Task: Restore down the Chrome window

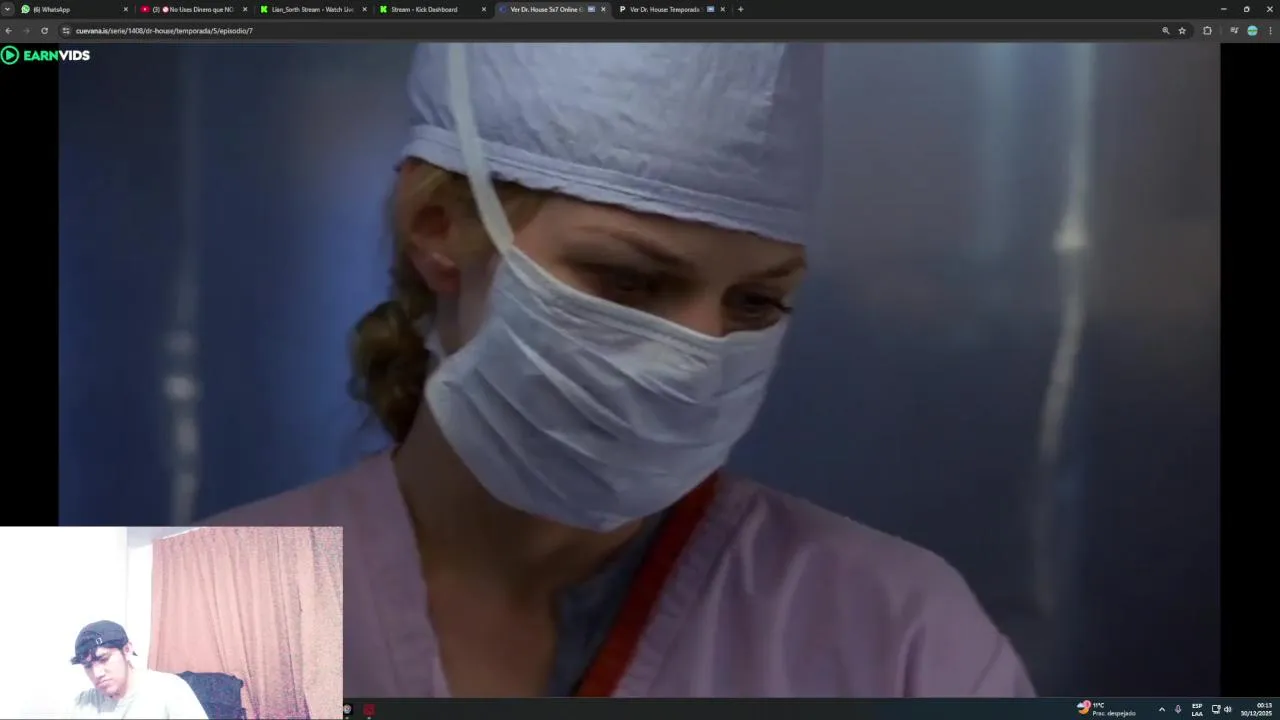Action: [1246, 9]
